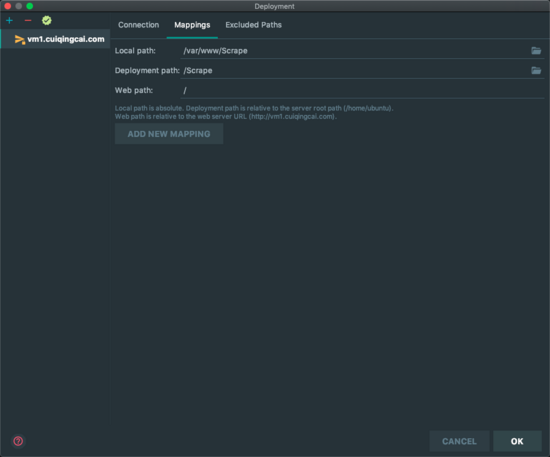
Task: Switch to the Connection tab
Action: [139, 25]
